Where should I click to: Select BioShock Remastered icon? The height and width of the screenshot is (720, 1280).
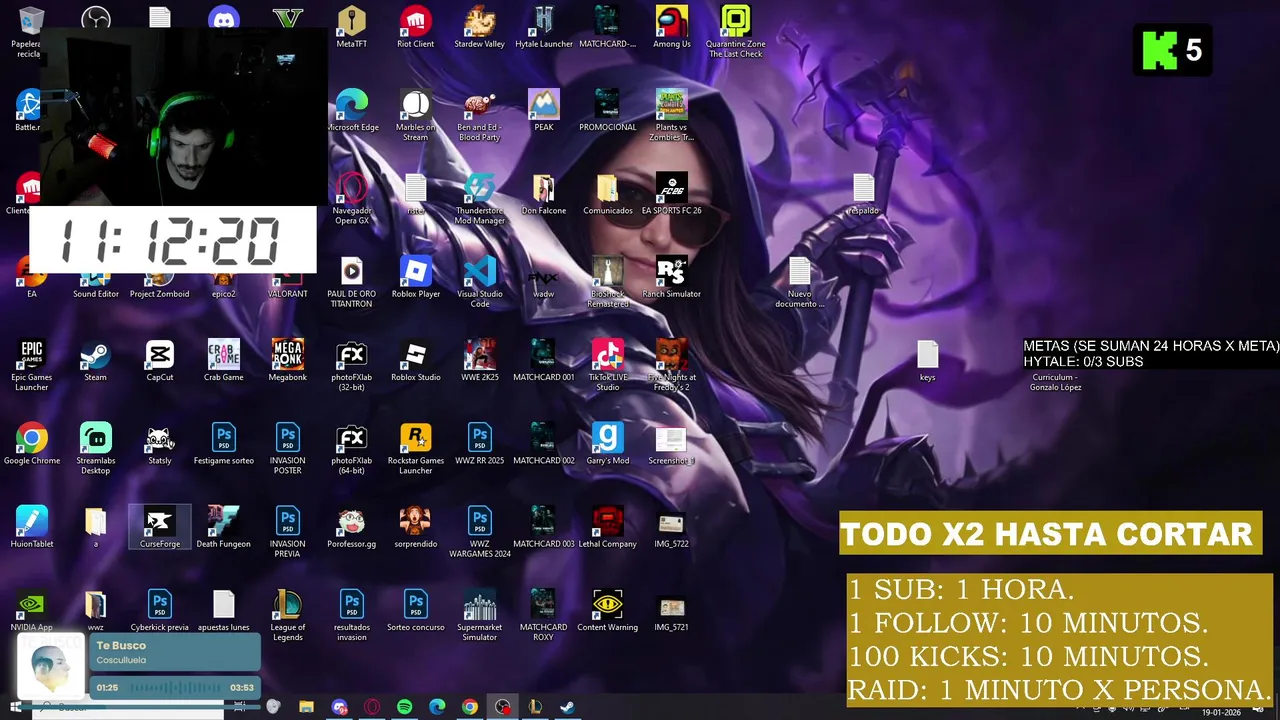tap(607, 282)
